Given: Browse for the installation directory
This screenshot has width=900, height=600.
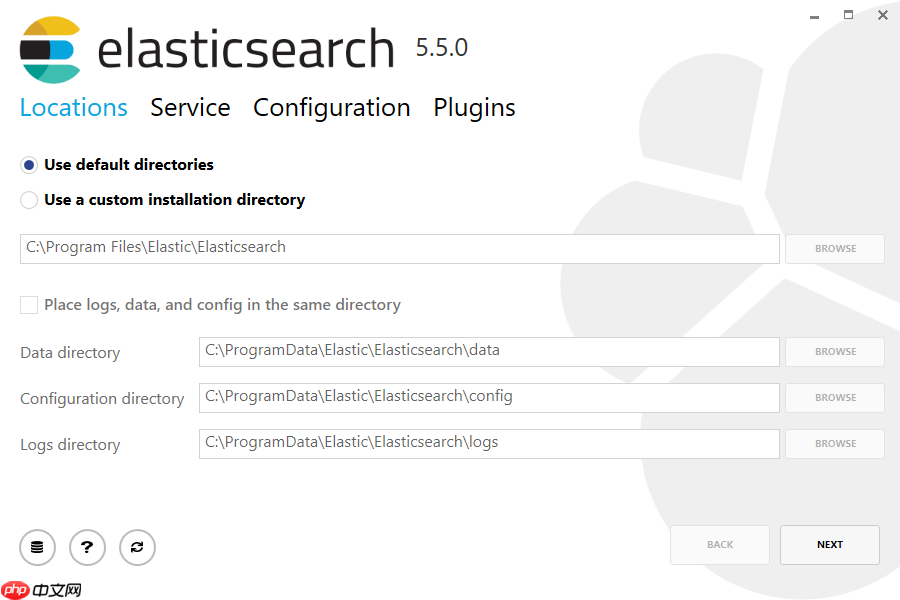Looking at the screenshot, I should click(834, 249).
